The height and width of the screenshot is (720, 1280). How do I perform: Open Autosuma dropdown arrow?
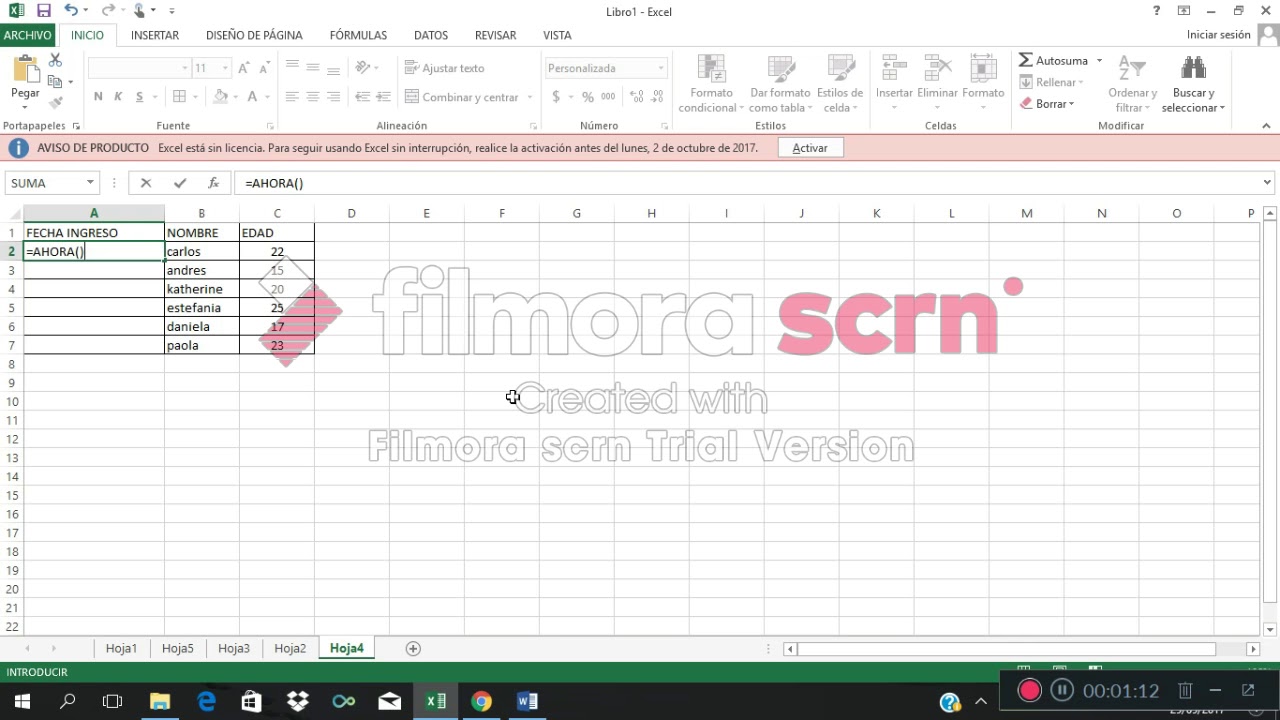tap(1099, 61)
